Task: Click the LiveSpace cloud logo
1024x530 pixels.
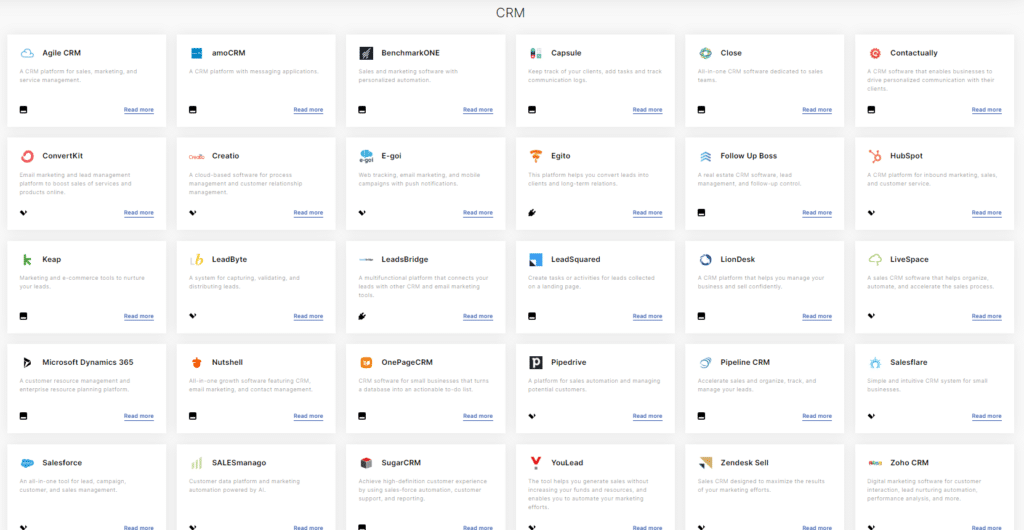Action: (x=875, y=260)
